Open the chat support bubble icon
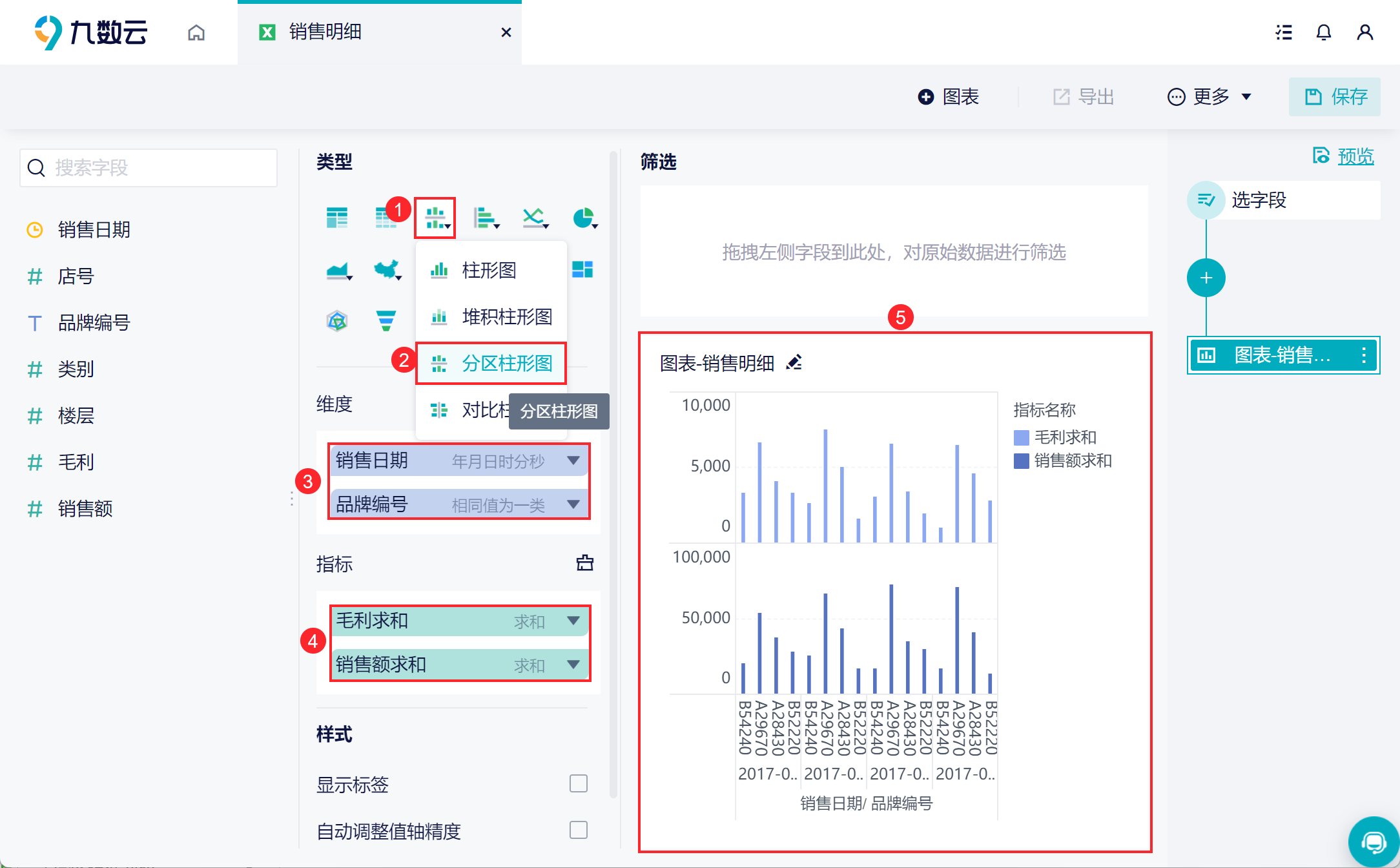Screen dimensions: 1400x868 1374,842
